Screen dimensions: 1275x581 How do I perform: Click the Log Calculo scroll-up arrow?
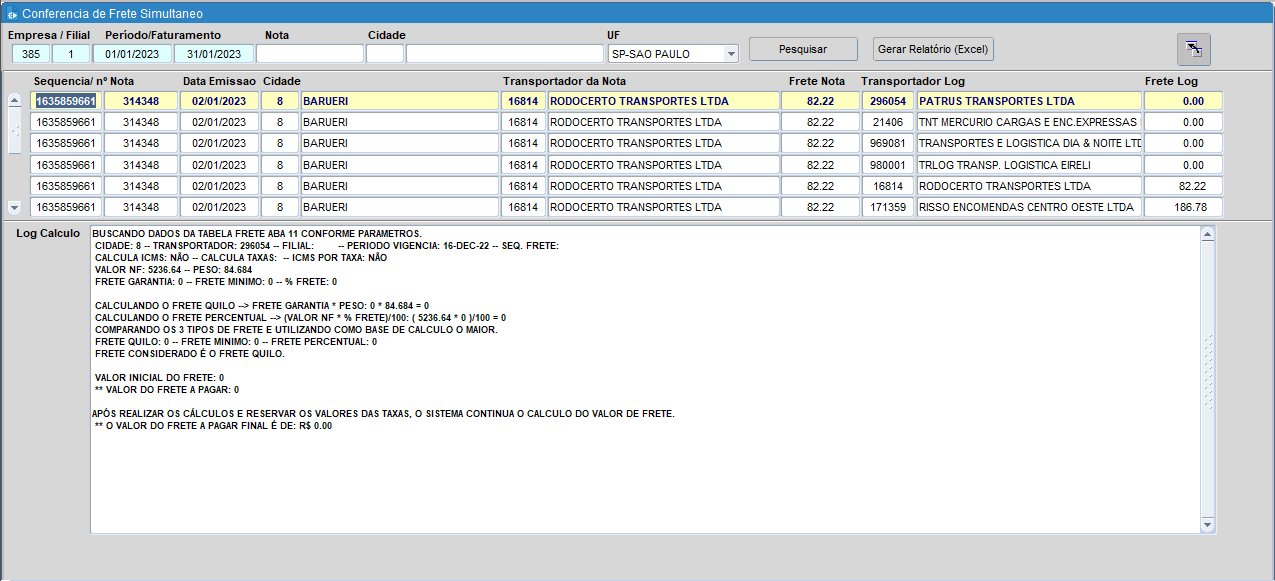1207,234
